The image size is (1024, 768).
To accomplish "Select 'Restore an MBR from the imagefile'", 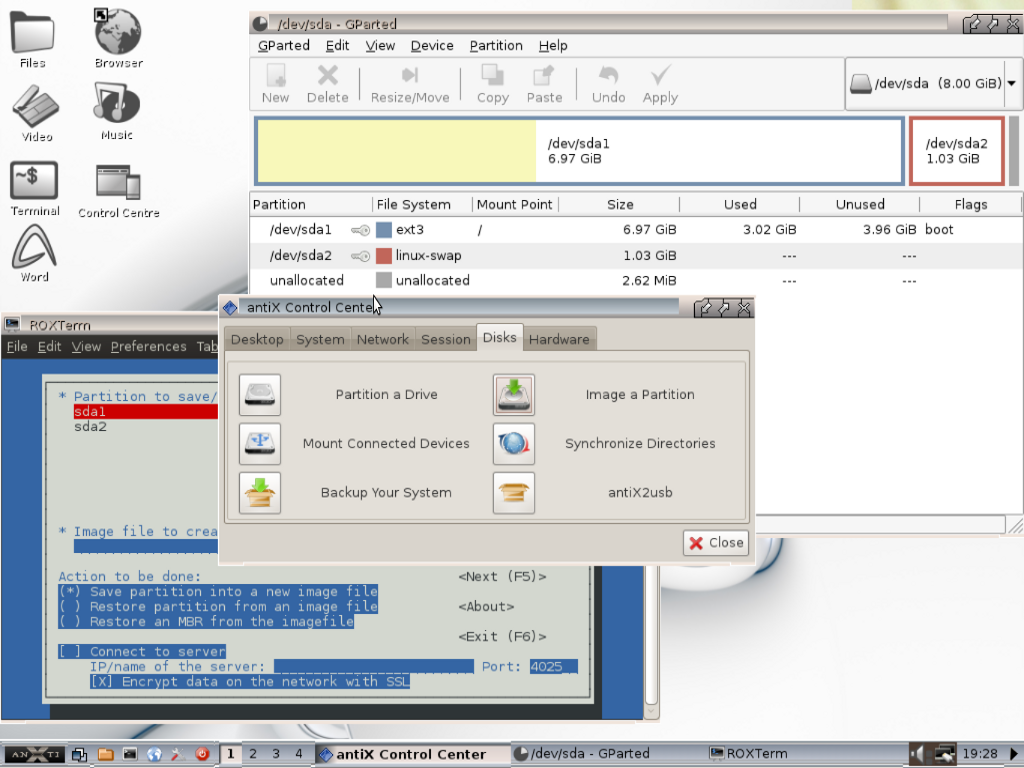I will pyautogui.click(x=206, y=622).
